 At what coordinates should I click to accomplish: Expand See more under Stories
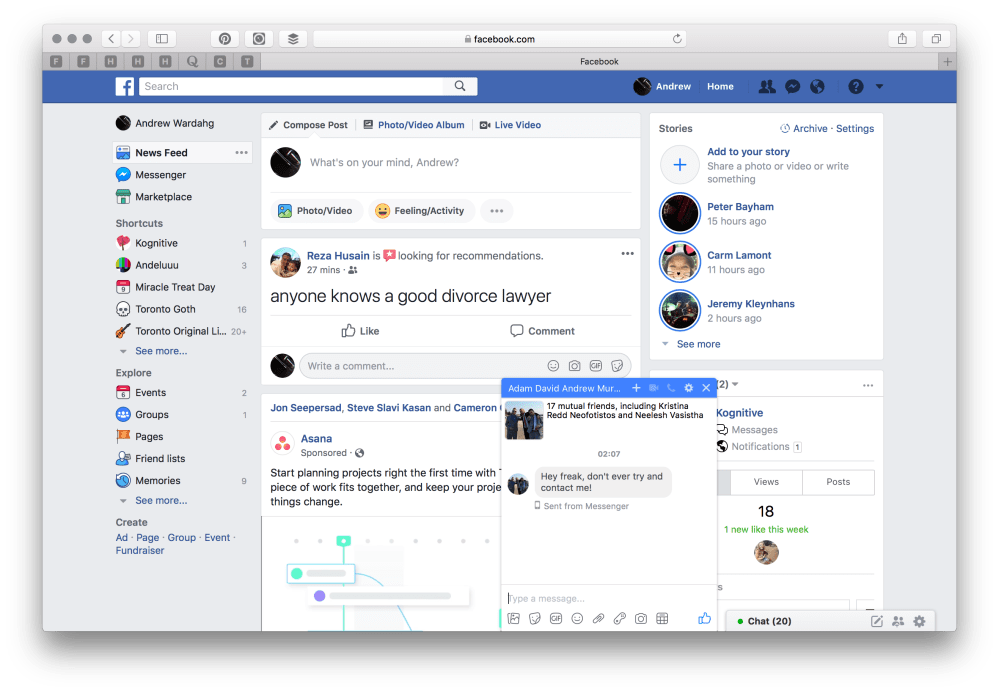pyautogui.click(x=698, y=344)
